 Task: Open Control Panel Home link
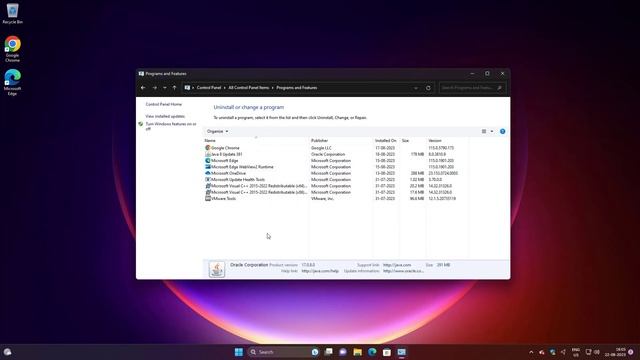coord(164,104)
